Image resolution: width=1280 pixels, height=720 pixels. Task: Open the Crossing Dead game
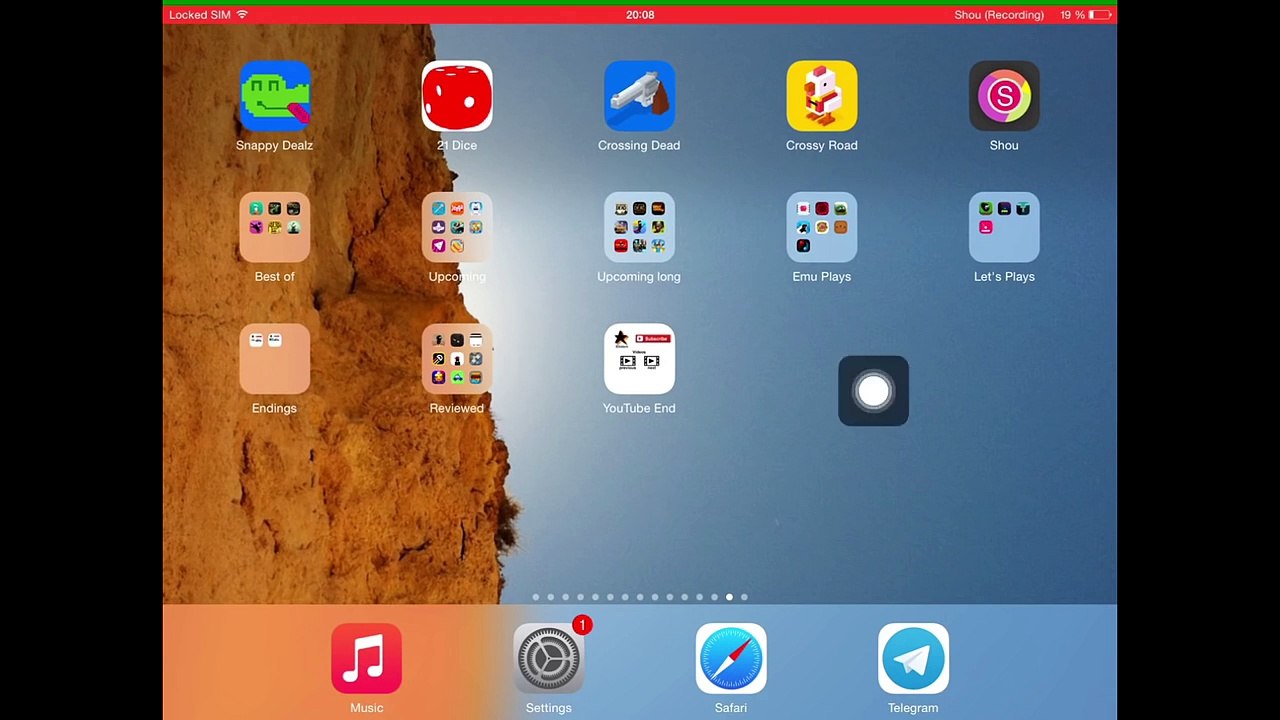click(639, 96)
